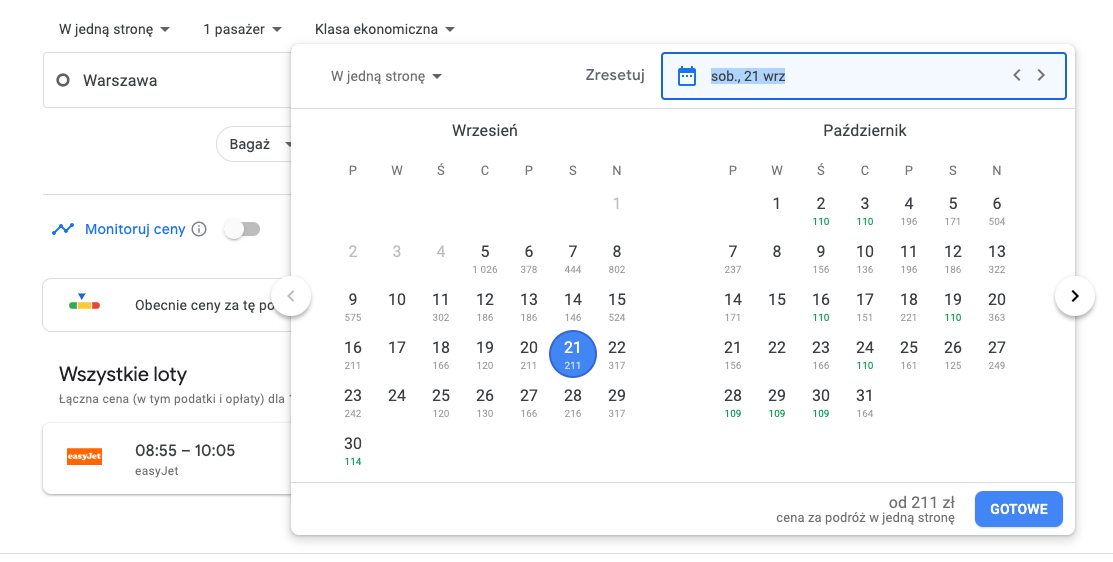
Task: Click origin circle icon beside Warszawa
Action: pos(63,80)
